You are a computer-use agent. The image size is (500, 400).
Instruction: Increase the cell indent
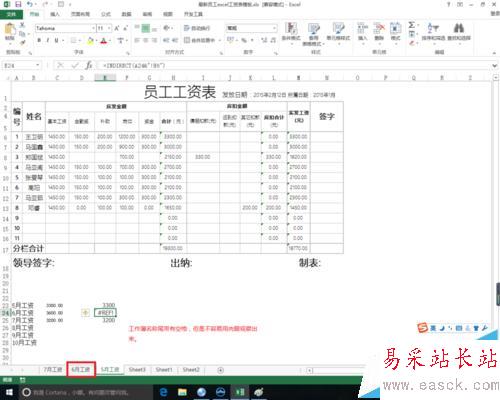click(175, 40)
